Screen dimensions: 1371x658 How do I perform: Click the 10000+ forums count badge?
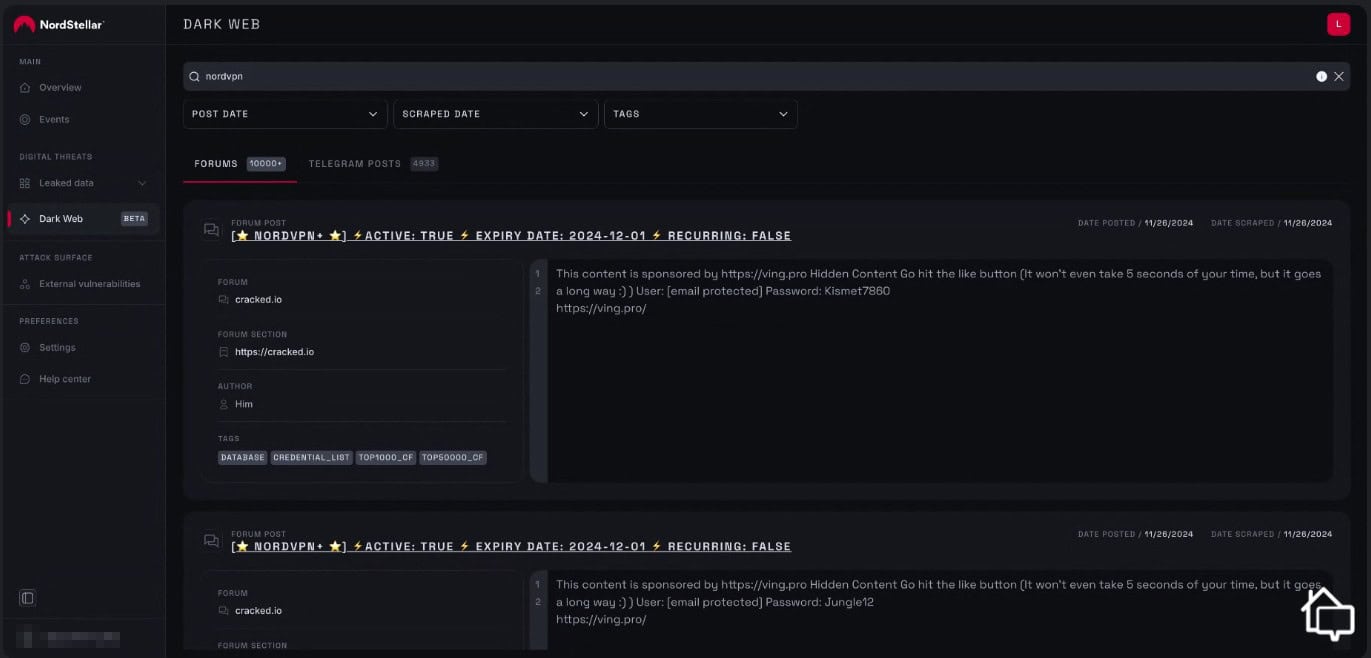click(266, 164)
